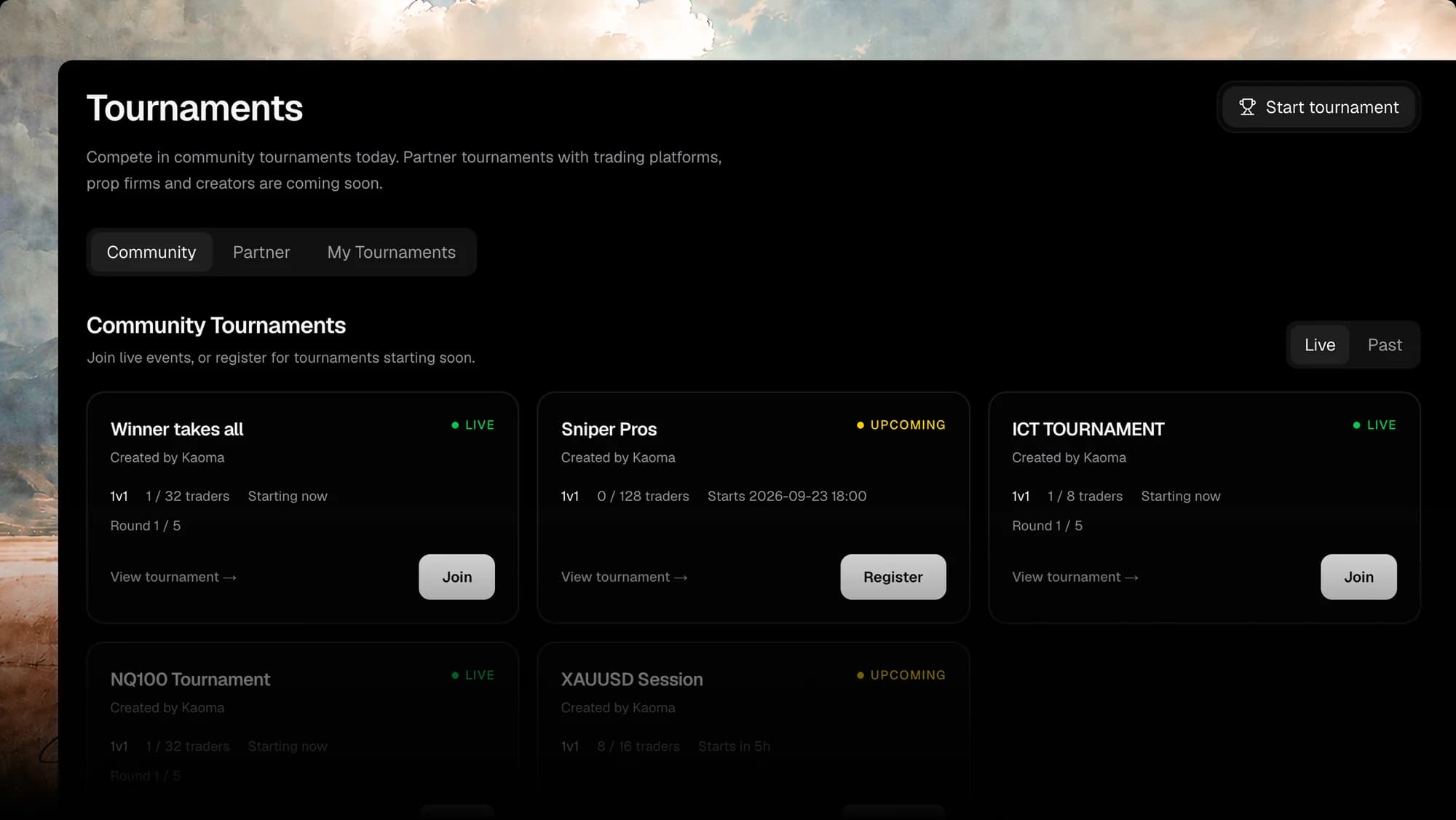This screenshot has width=1456, height=820.
Task: Click 'Starts in 5h' in XAUUSD Session
Action: (734, 746)
